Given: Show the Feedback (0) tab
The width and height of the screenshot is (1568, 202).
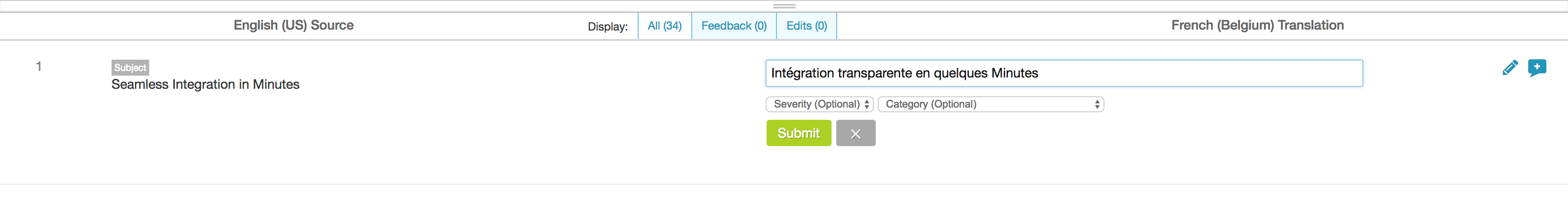Looking at the screenshot, I should 734,26.
